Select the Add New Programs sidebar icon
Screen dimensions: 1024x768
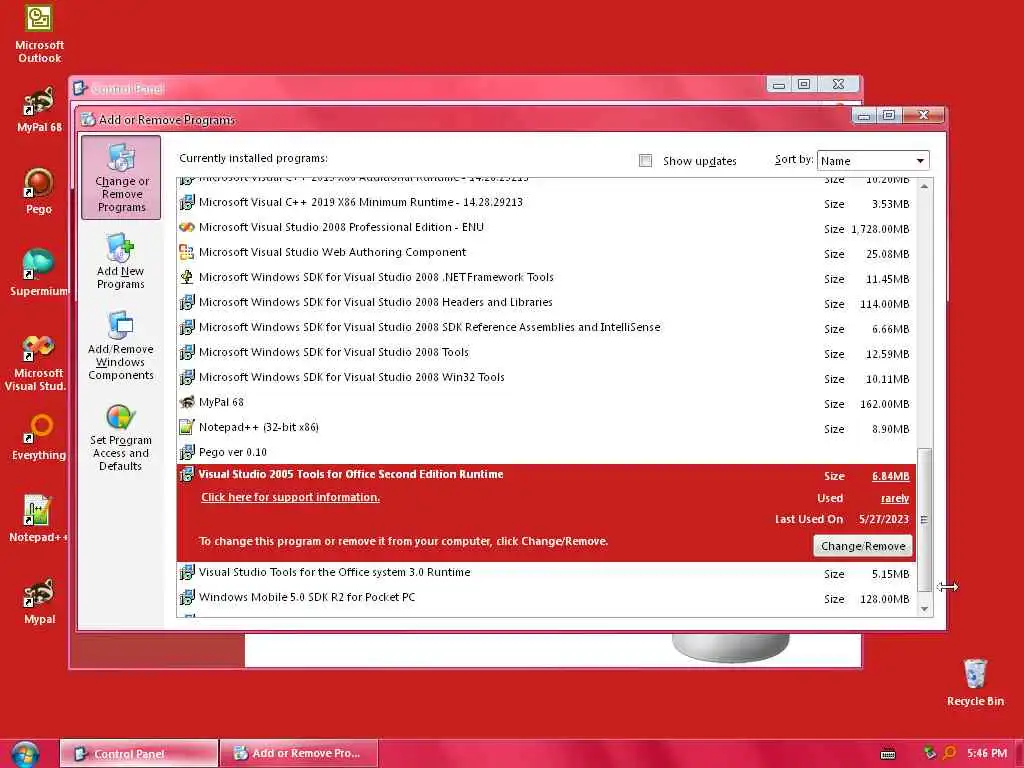120,261
